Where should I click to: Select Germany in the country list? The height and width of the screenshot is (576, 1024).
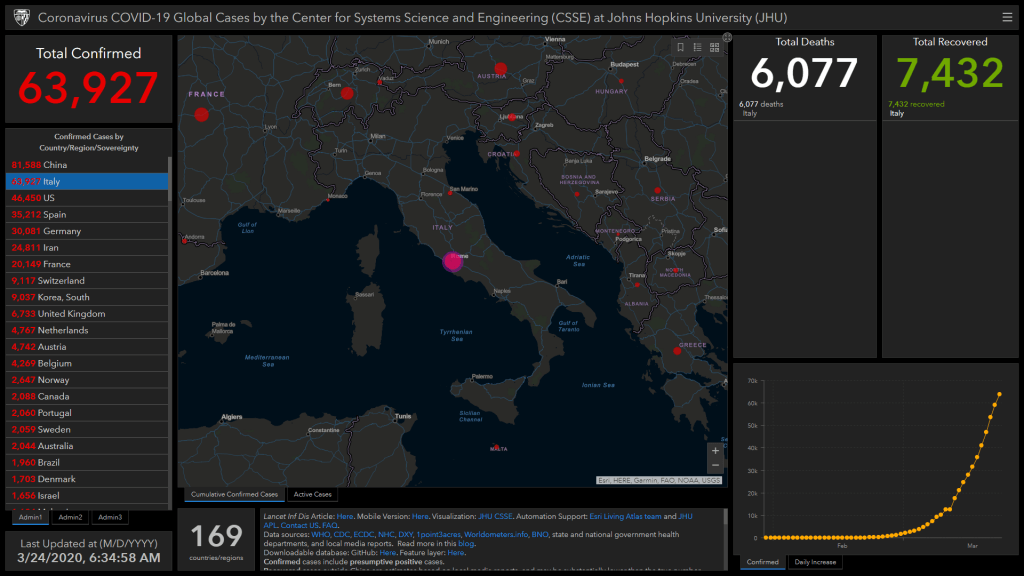[x=86, y=231]
